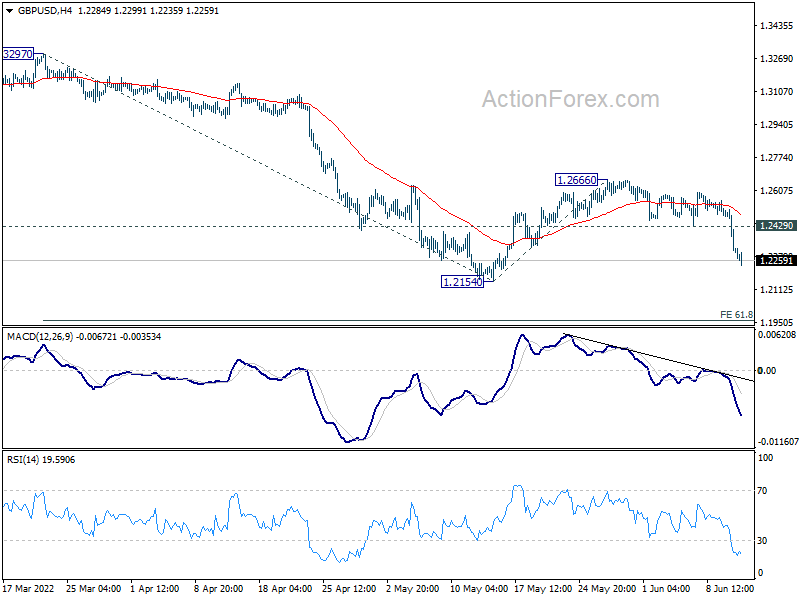Select the 1.26075 price axis value

777,191
